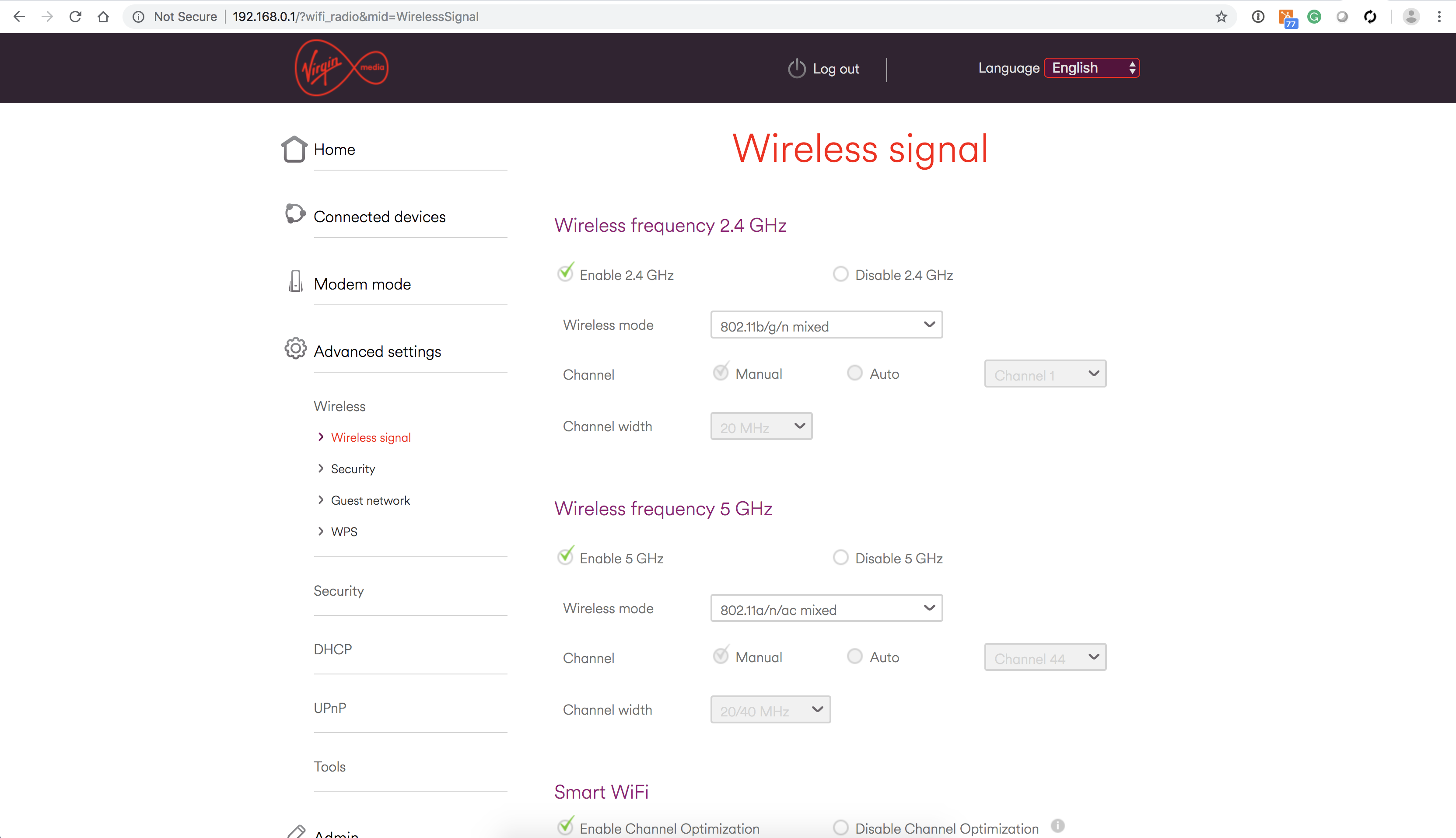This screenshot has height=838, width=1456.
Task: Open the DHCP section in sidebar
Action: pos(333,649)
